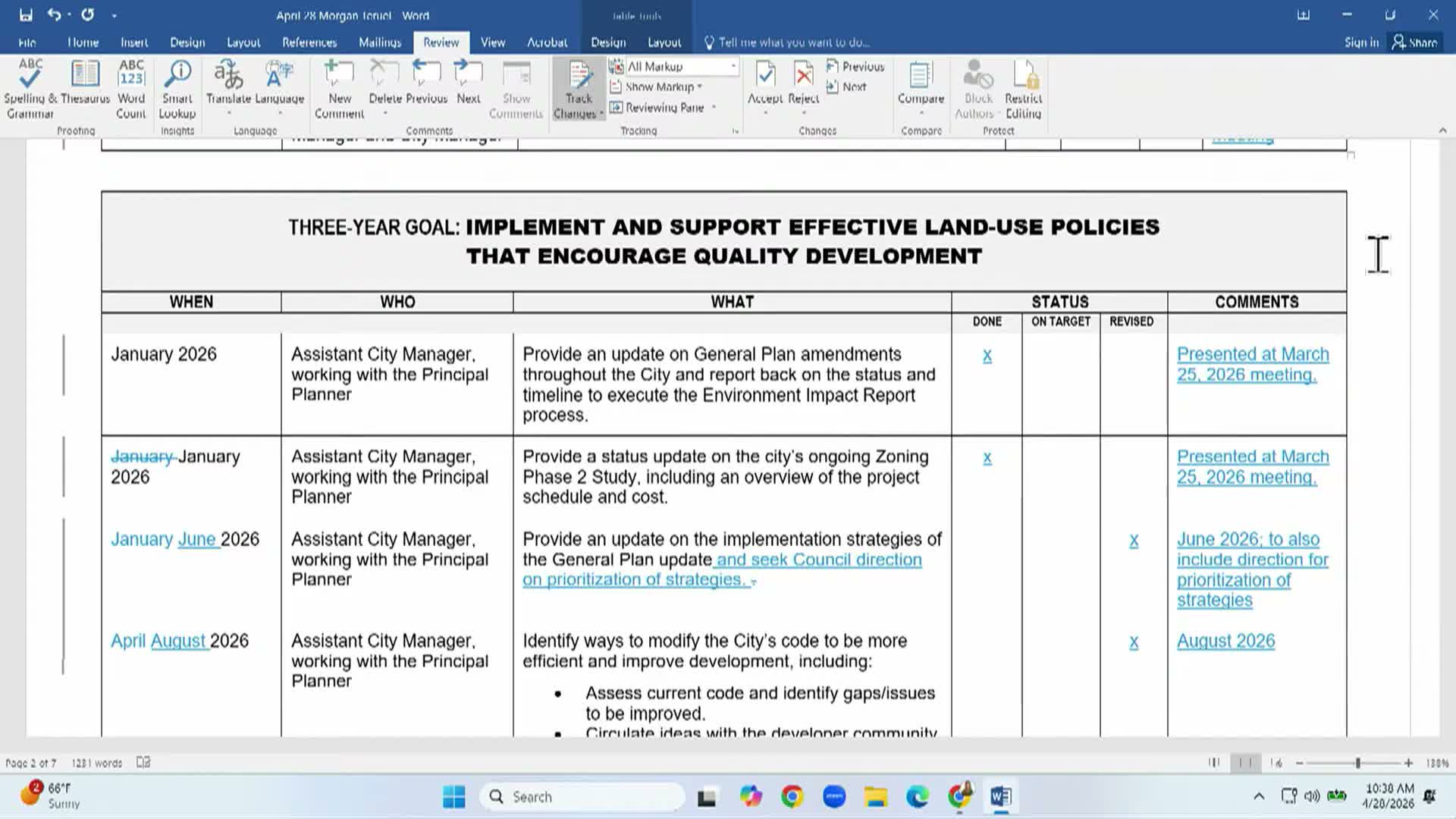Open File Explorer from taskbar
The height and width of the screenshot is (819, 1456).
876,797
